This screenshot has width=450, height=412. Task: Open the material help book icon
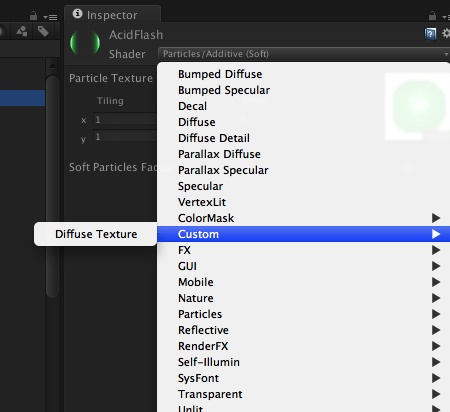(430, 34)
